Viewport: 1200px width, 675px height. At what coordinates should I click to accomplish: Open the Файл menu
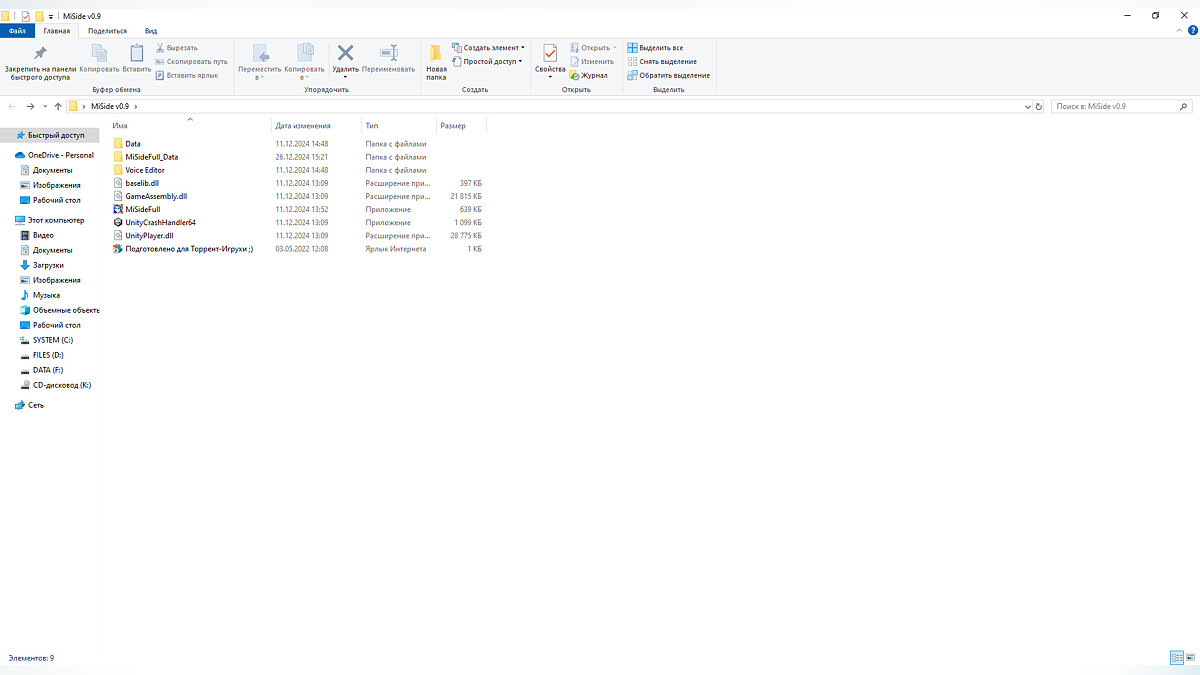pos(17,31)
